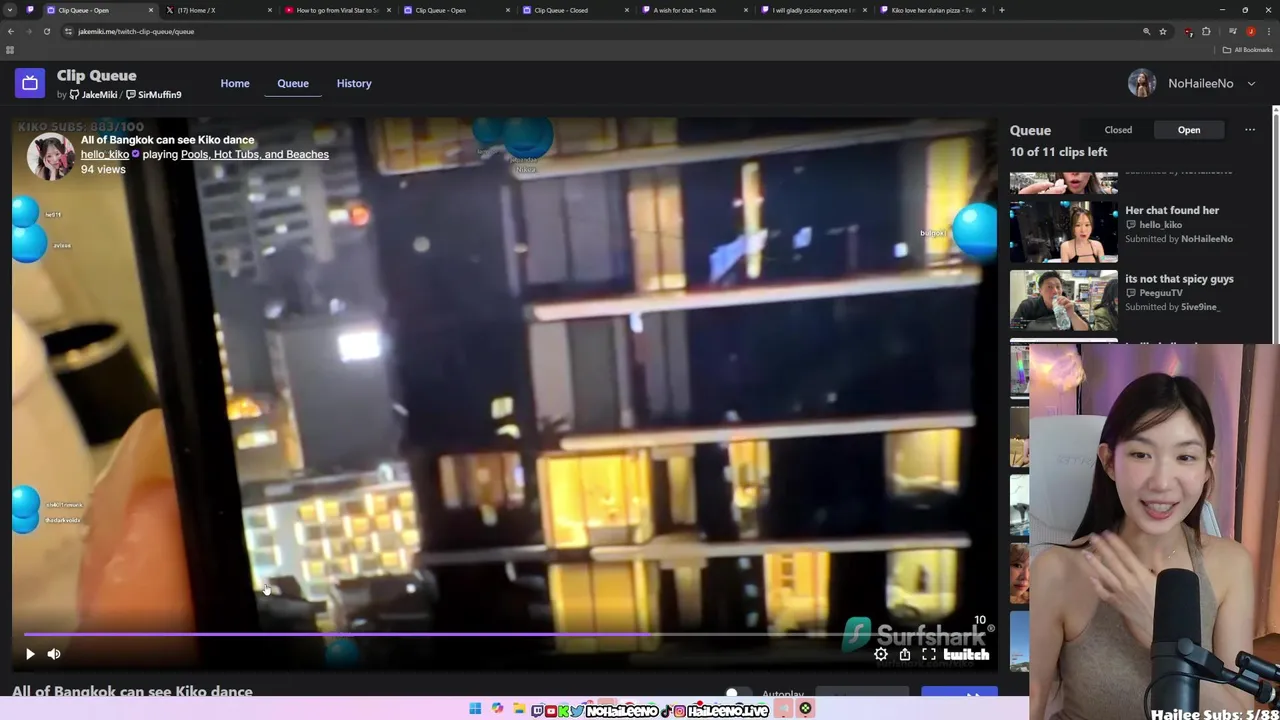Viewport: 1280px width, 720px height.
Task: Enter fullscreen on the clip player
Action: (929, 655)
